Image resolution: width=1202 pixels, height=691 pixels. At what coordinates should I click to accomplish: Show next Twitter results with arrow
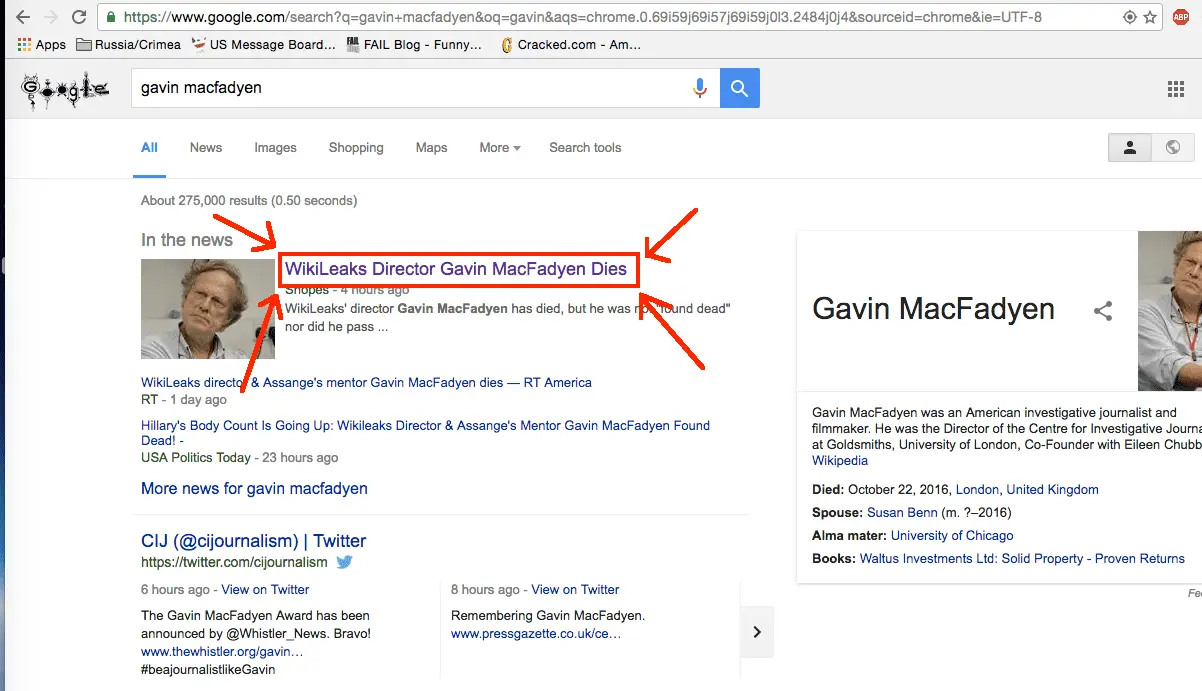coord(757,632)
